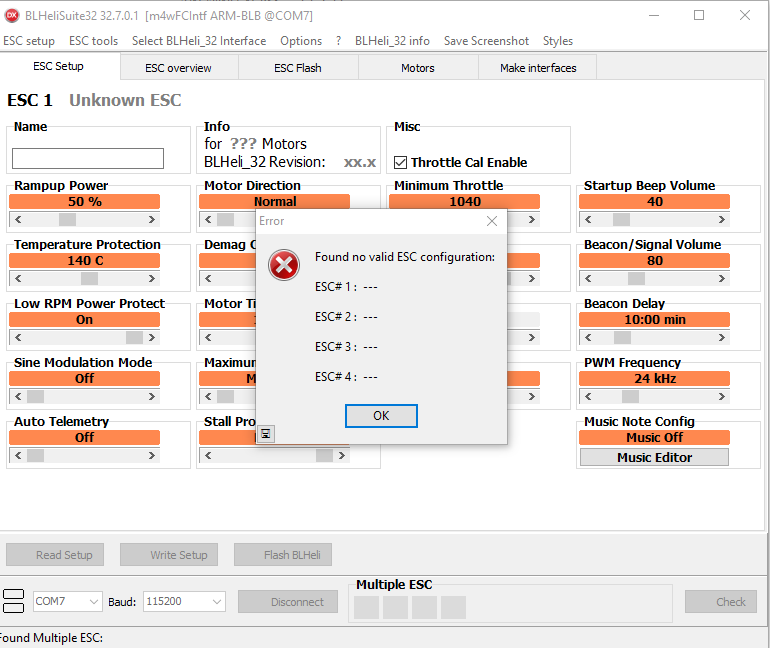Click Auto Telemetry left arrow
The image size is (770, 648).
tap(18, 456)
